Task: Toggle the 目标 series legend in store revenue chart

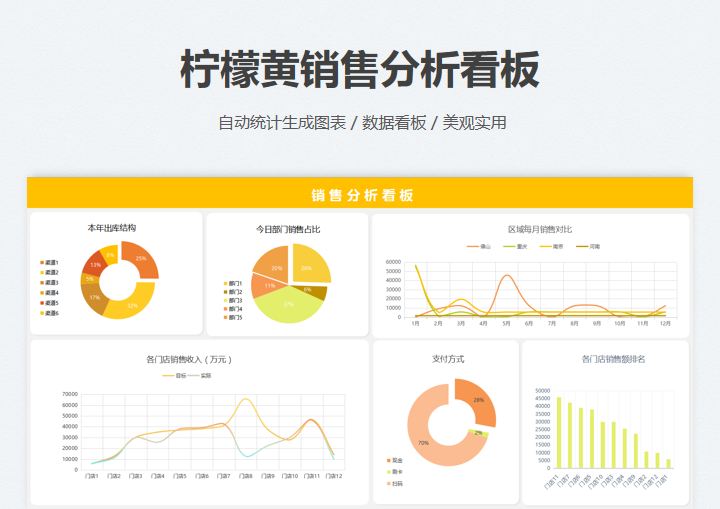Action: (175, 376)
